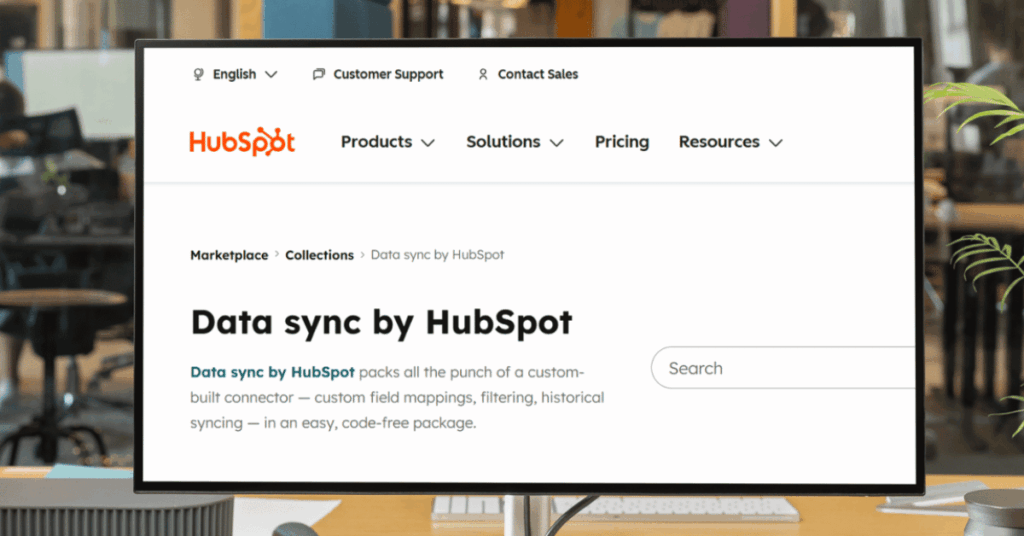Screen dimensions: 1024x536
Task: Click the Contact Sales person icon
Action: 483,74
